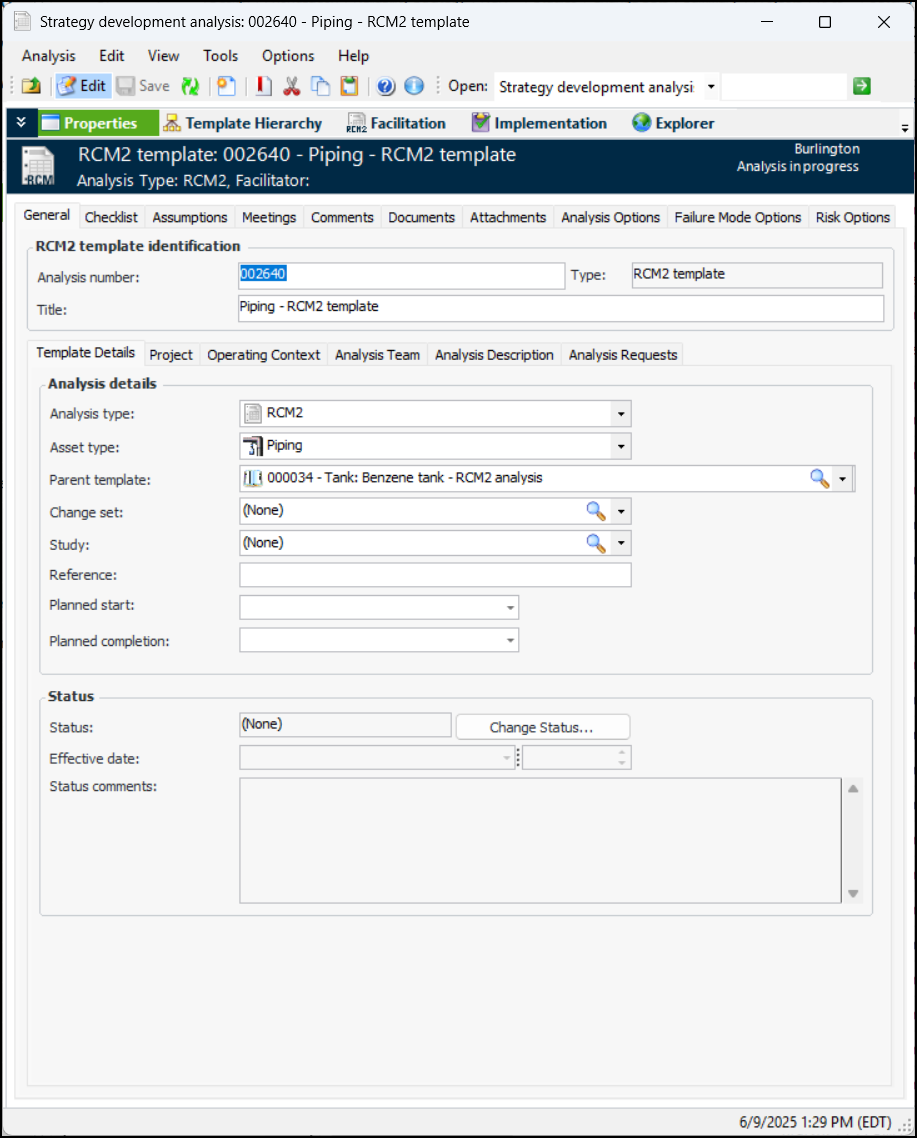Open the Help menu
This screenshot has height=1138, width=917.
pos(354,56)
